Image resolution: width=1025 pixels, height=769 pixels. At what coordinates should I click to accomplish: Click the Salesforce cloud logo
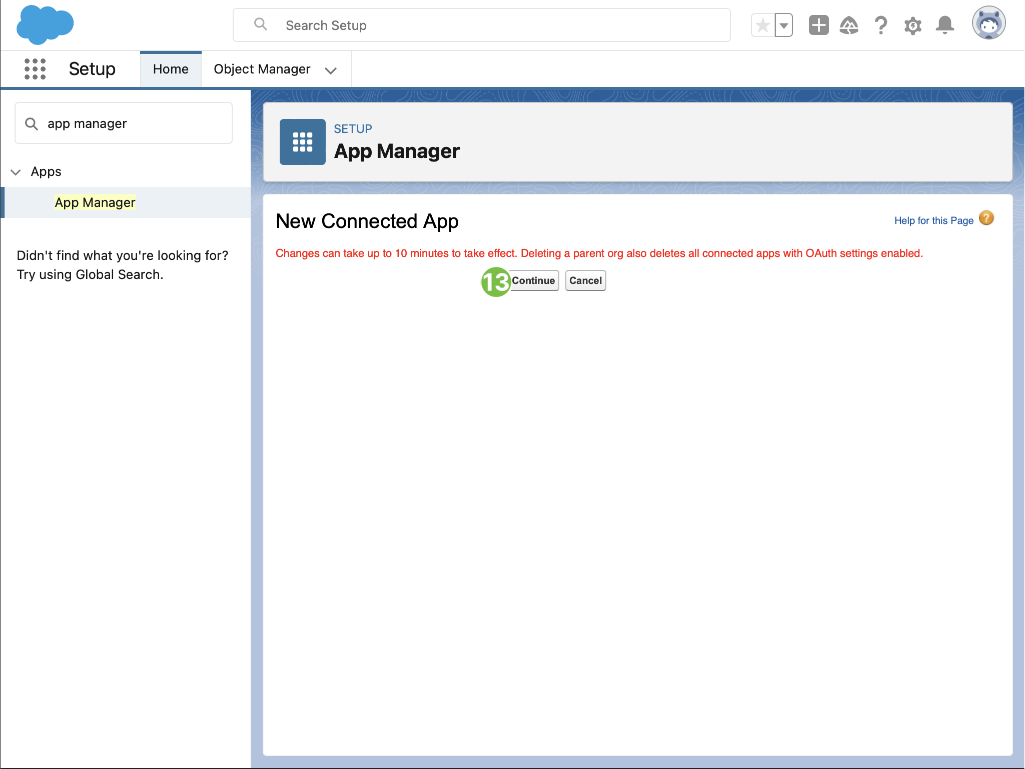click(45, 25)
